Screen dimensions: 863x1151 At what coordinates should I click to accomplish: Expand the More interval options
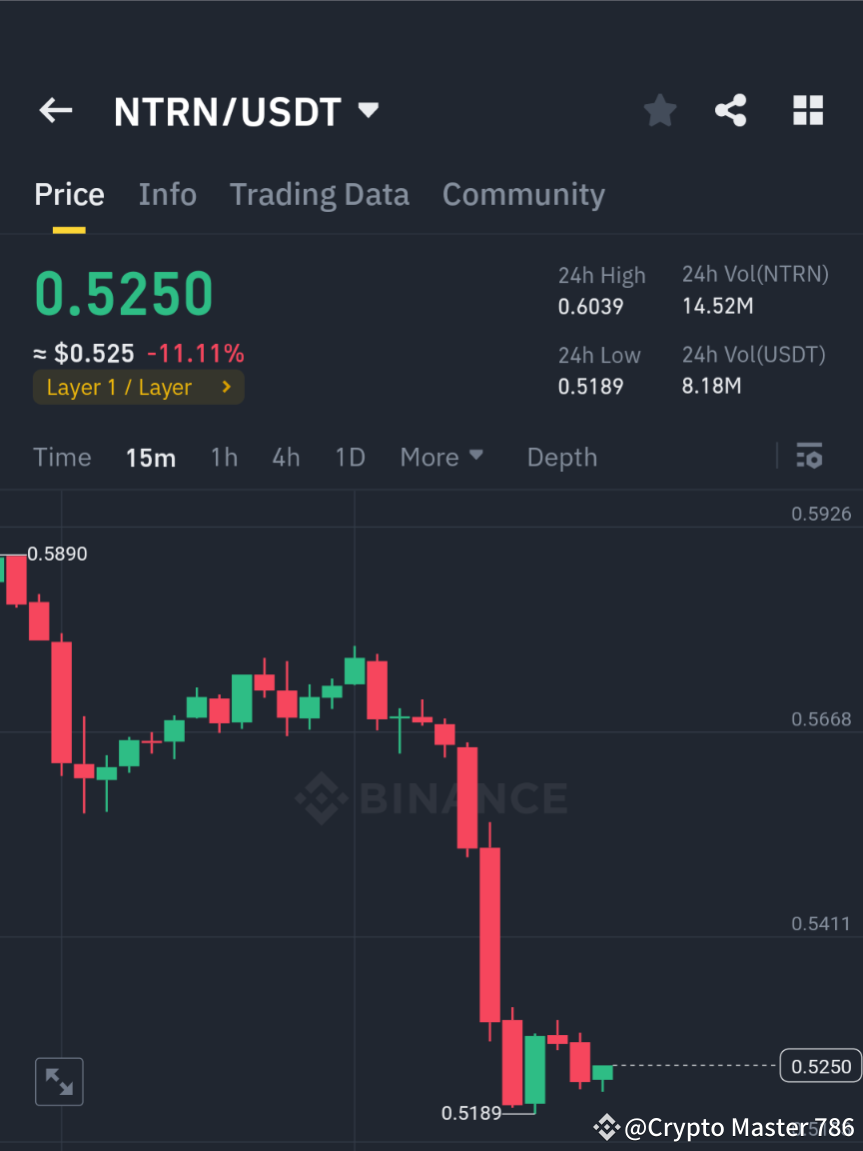441,457
